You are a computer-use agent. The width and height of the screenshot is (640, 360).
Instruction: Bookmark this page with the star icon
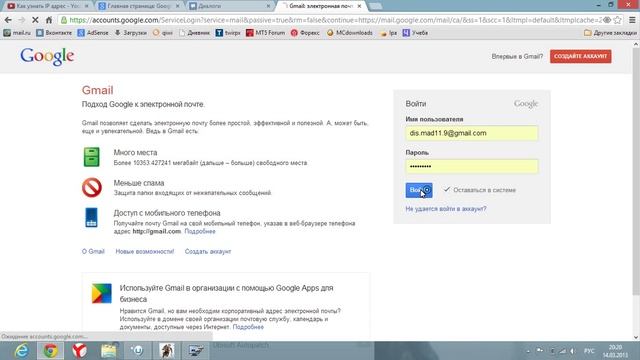point(618,20)
